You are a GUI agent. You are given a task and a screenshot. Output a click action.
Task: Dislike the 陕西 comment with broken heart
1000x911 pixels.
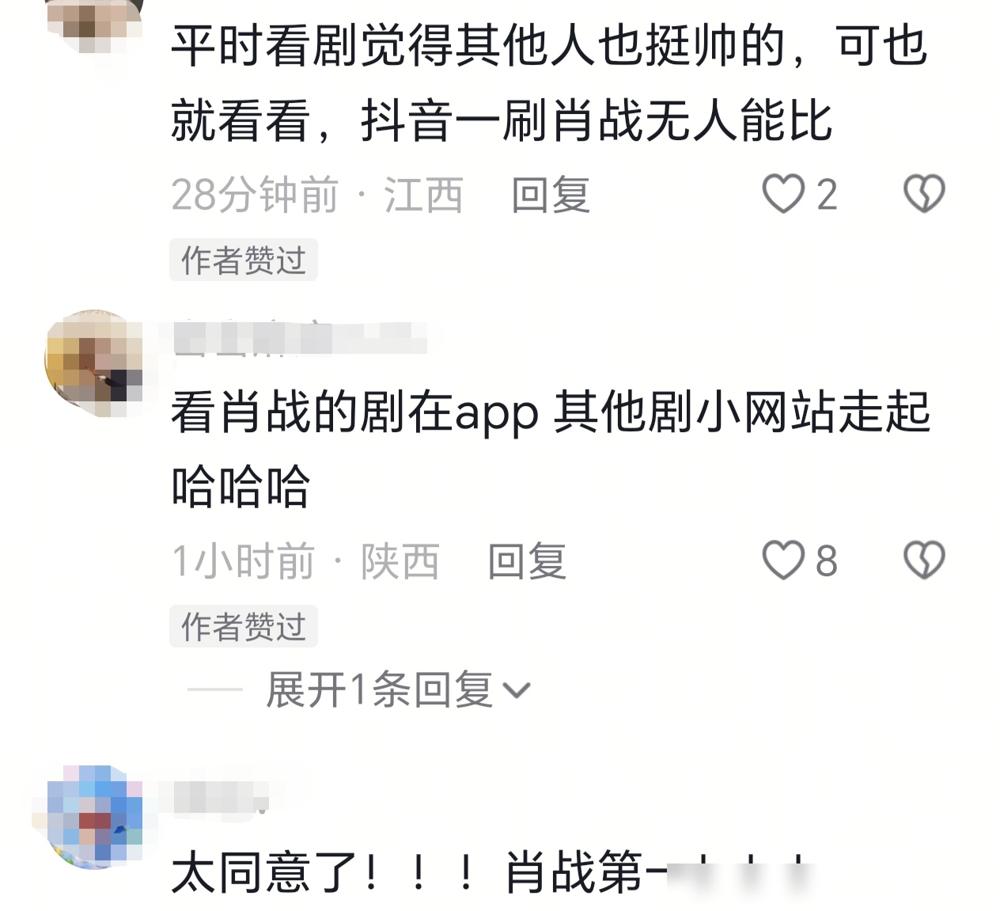[924, 559]
